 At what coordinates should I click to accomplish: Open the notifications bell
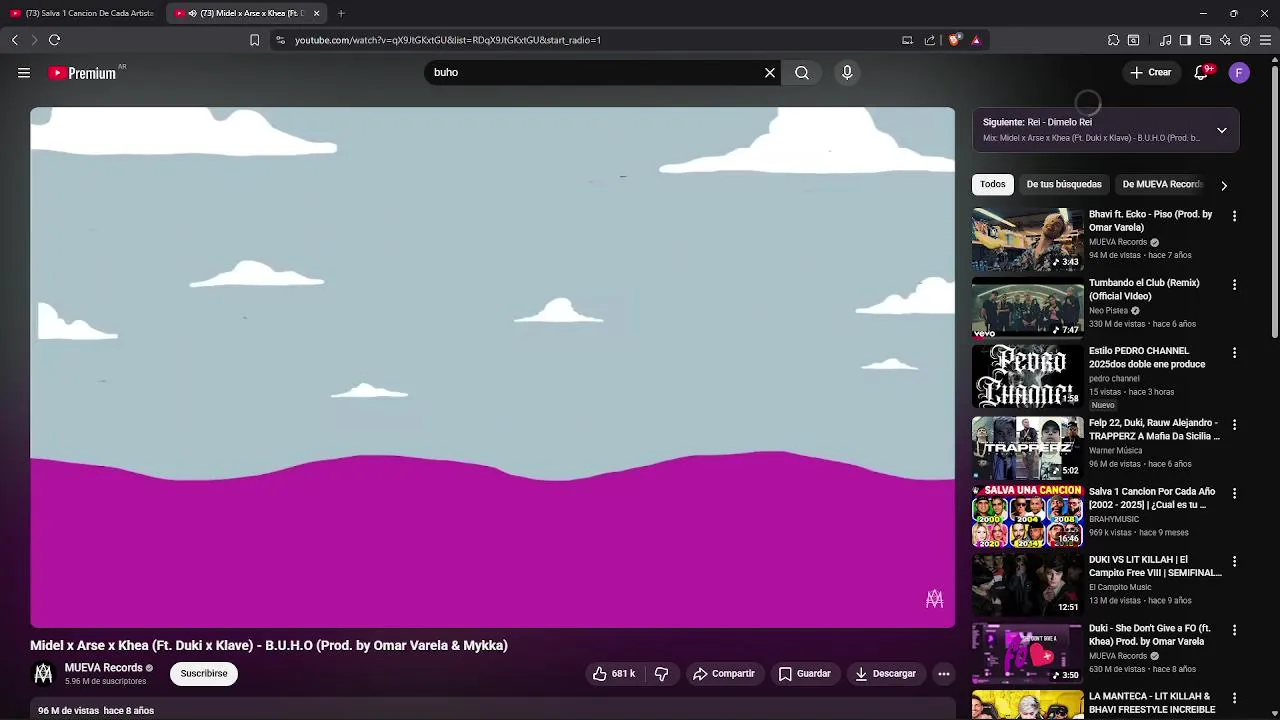tap(1202, 73)
